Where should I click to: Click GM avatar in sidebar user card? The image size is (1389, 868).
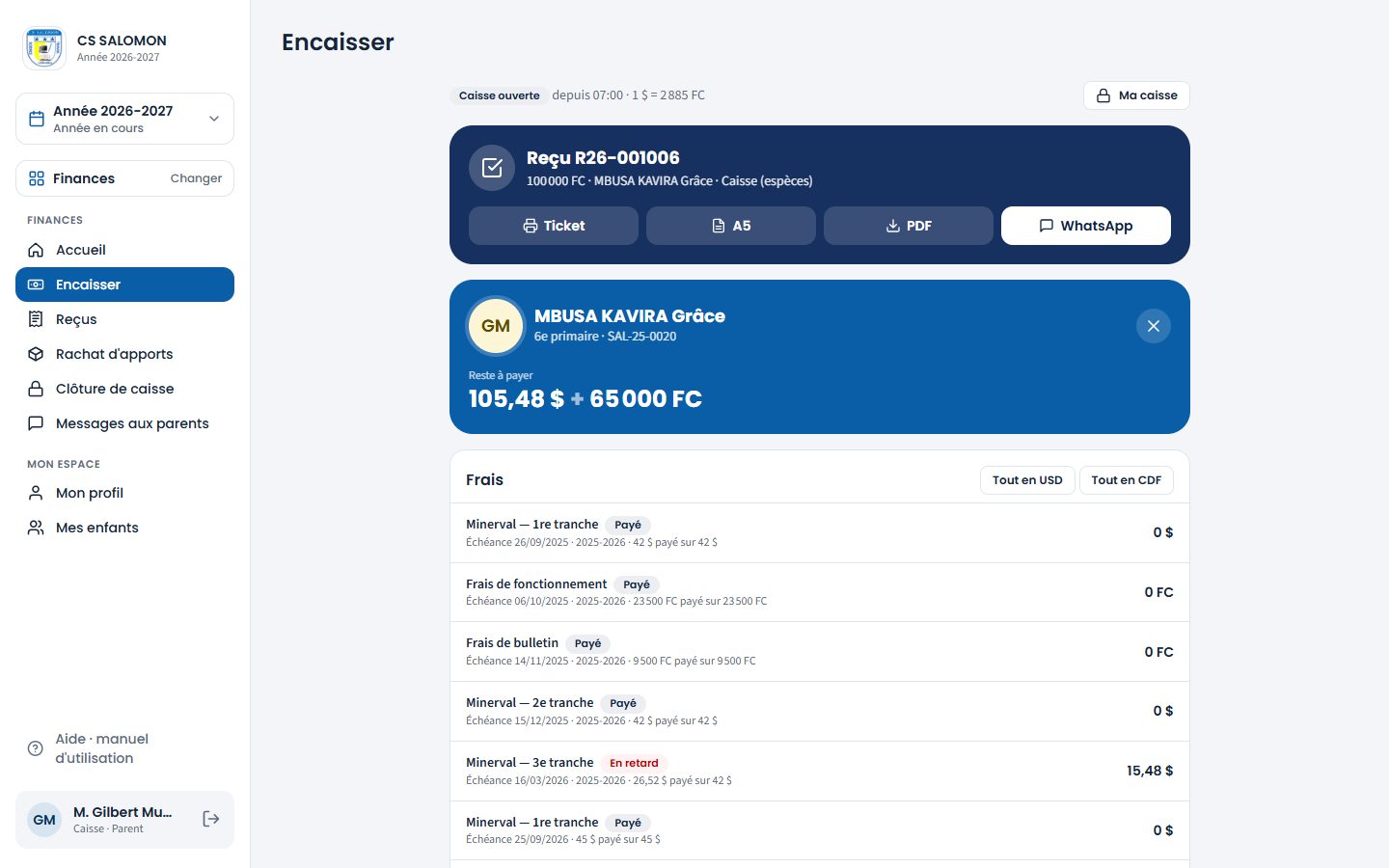(44, 820)
